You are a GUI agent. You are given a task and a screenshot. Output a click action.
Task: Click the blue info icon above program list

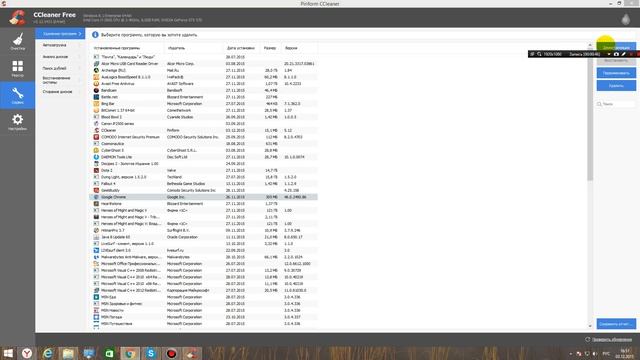coord(95,35)
